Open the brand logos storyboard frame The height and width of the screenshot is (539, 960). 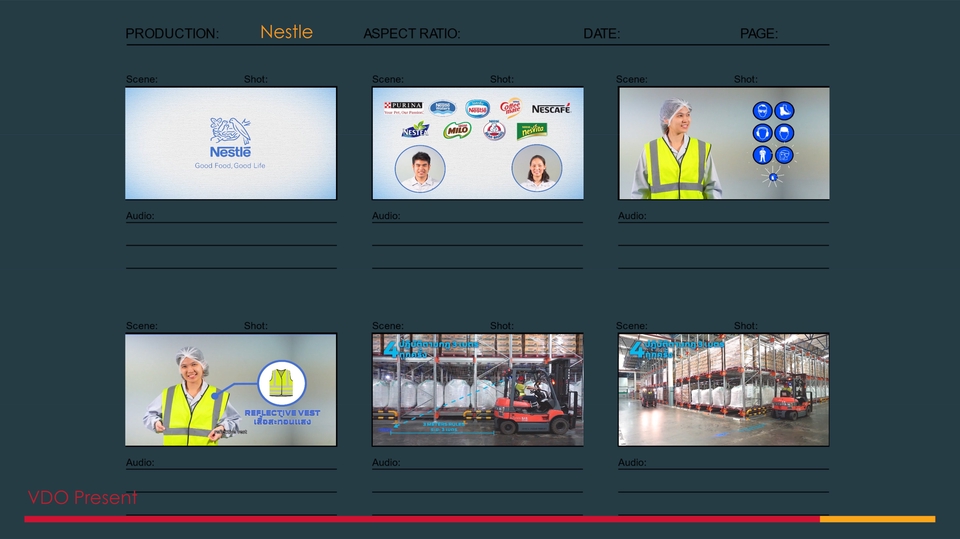coord(478,143)
